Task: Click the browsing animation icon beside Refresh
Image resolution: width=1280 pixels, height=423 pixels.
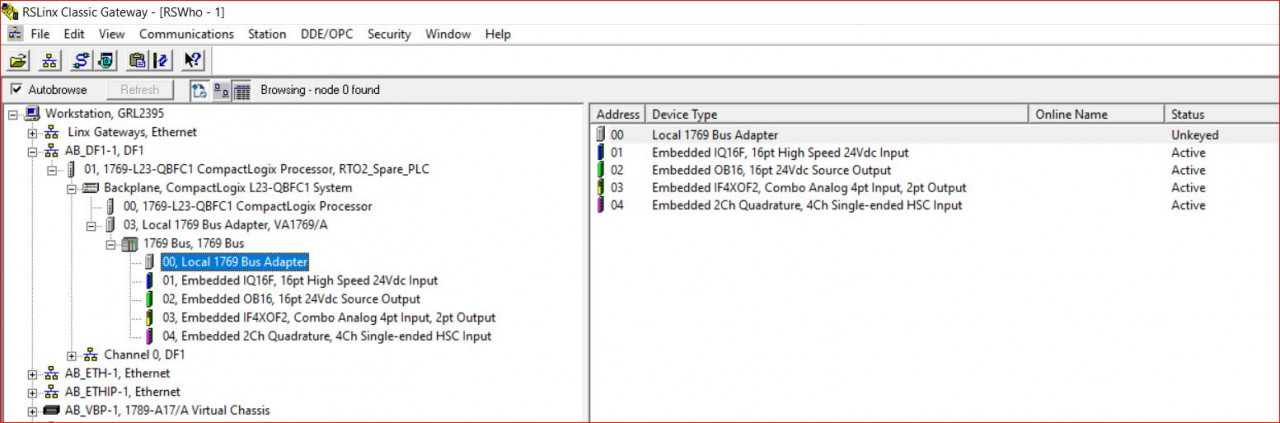Action: tap(199, 90)
